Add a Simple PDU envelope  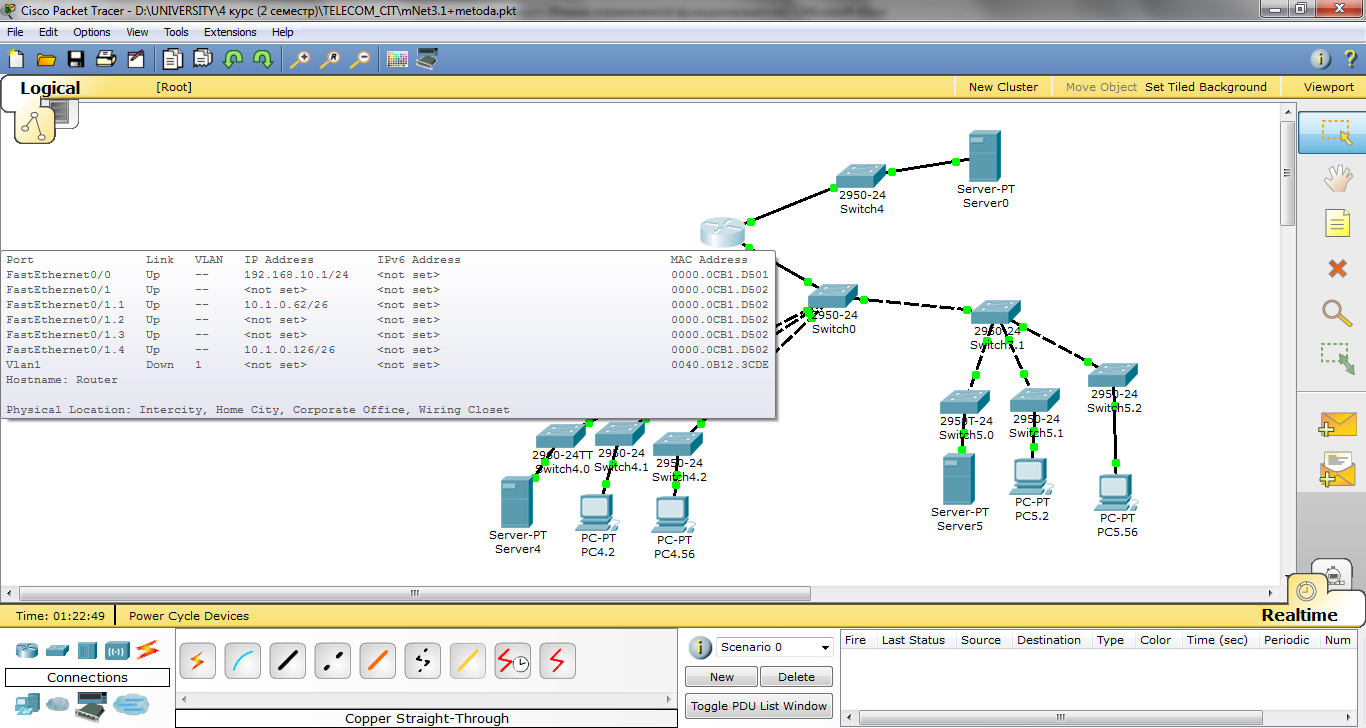pyautogui.click(x=1337, y=424)
